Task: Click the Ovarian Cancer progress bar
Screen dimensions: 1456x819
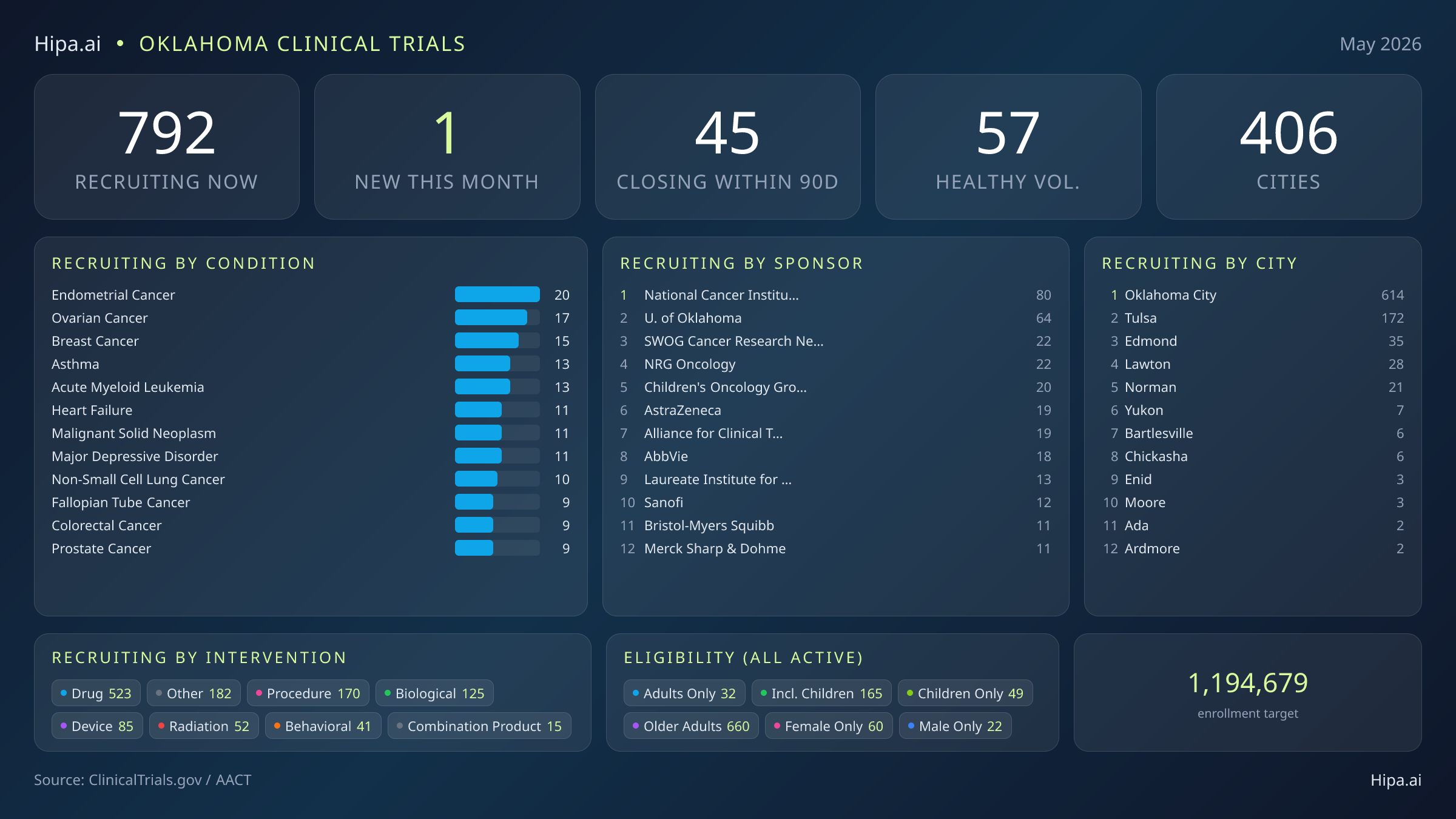Action: (497, 318)
